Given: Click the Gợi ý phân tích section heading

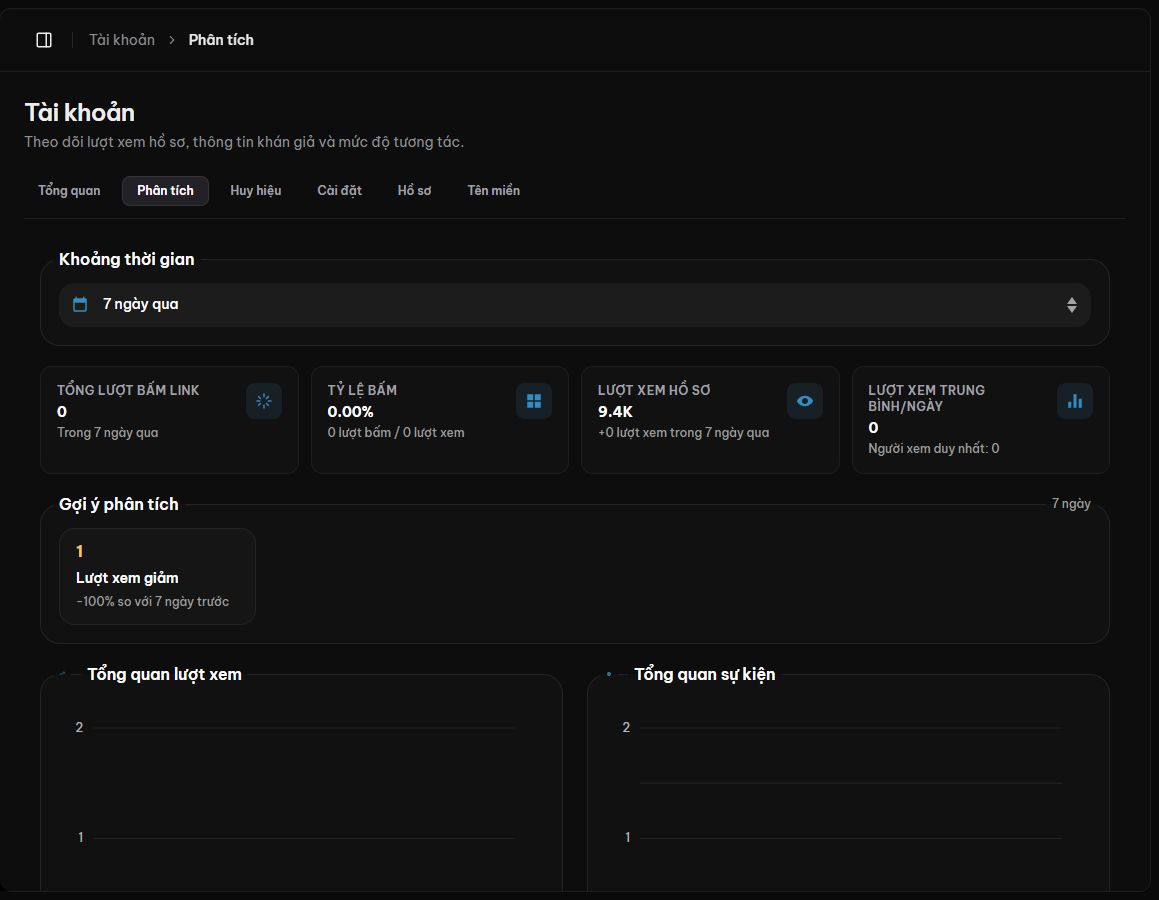Looking at the screenshot, I should coord(119,504).
